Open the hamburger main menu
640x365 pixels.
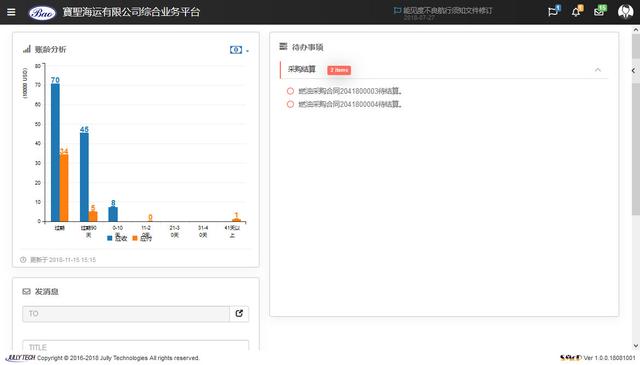[11, 12]
